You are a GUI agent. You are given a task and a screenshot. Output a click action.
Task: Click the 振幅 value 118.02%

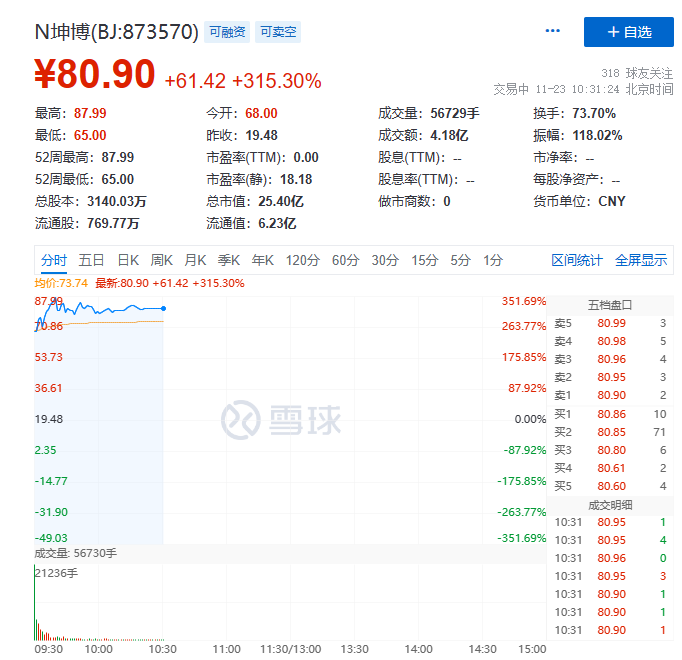[597, 135]
